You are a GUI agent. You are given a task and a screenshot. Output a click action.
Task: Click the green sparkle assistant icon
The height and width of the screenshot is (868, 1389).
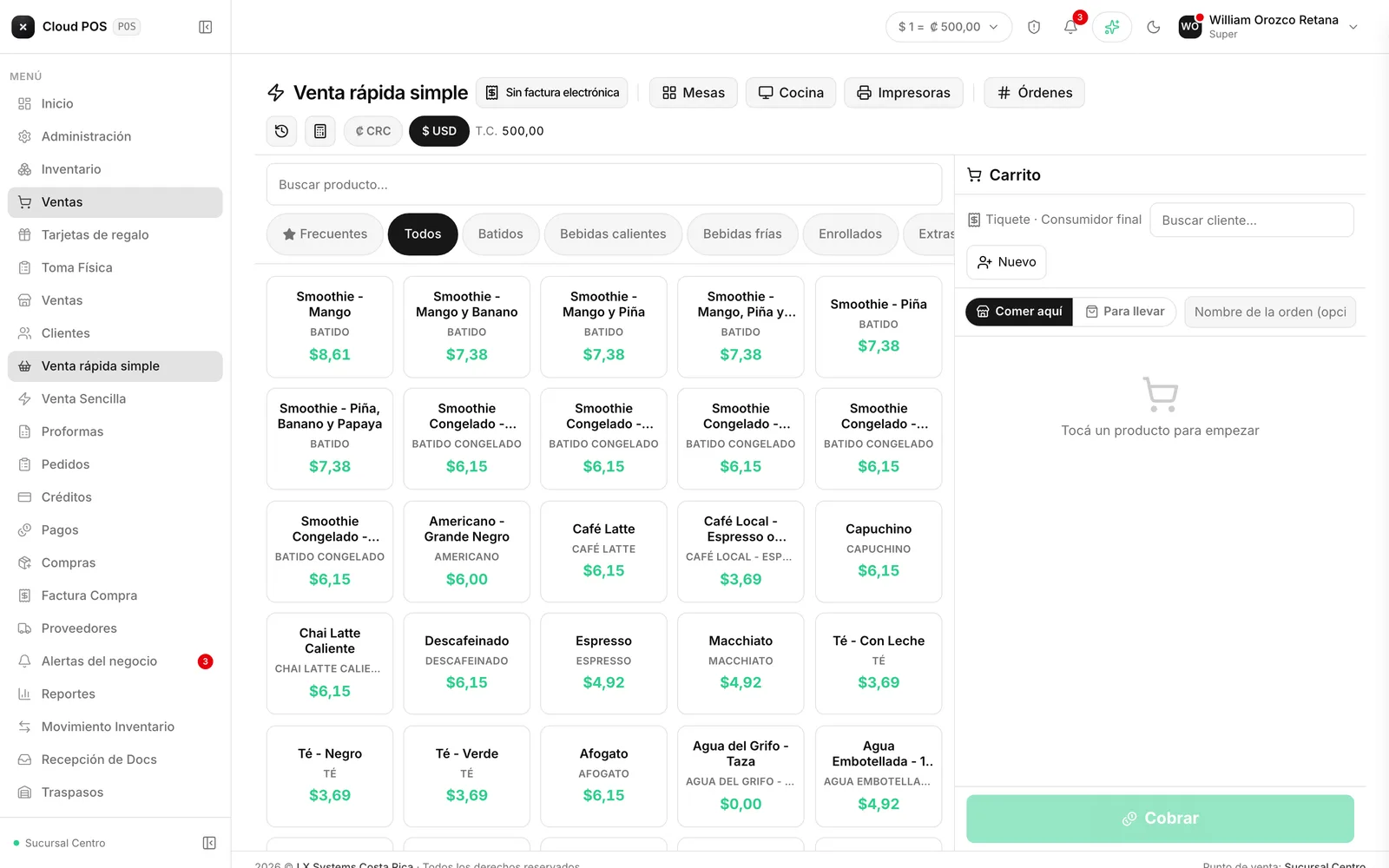pyautogui.click(x=1112, y=27)
